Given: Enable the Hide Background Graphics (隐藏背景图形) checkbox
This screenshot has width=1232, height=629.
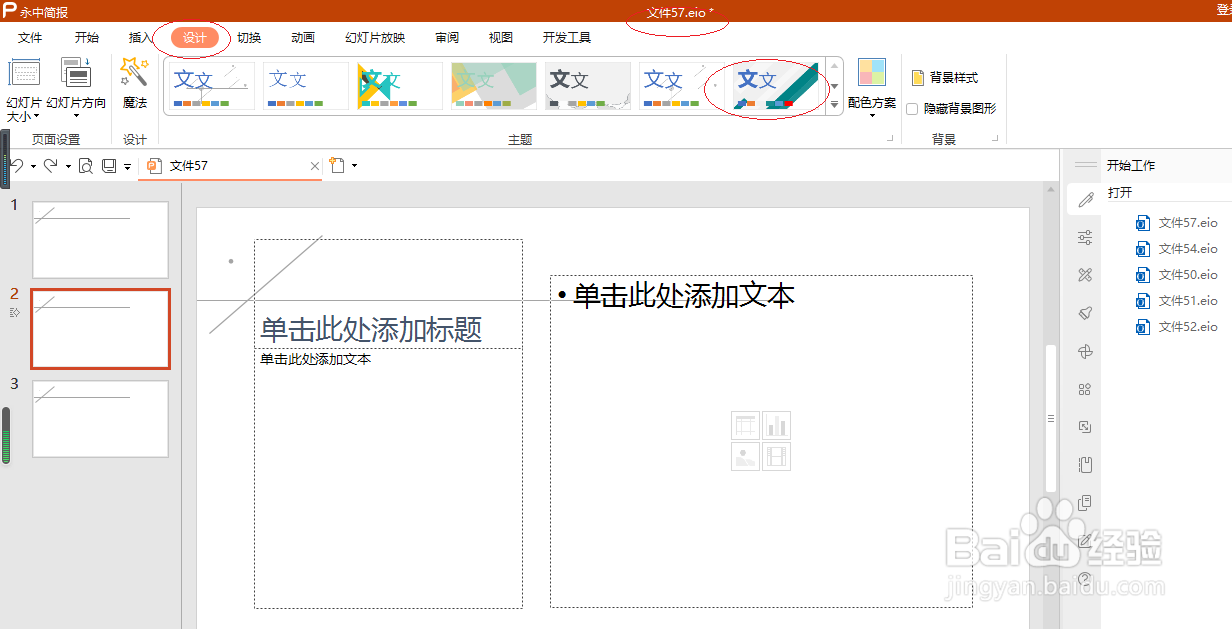Looking at the screenshot, I should 913,107.
